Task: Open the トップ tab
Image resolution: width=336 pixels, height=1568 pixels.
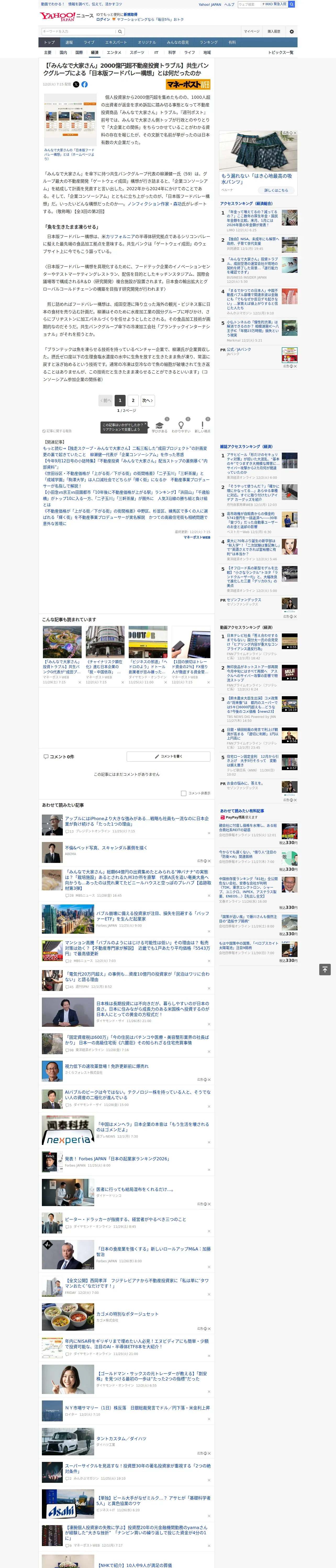Action: 49,43
